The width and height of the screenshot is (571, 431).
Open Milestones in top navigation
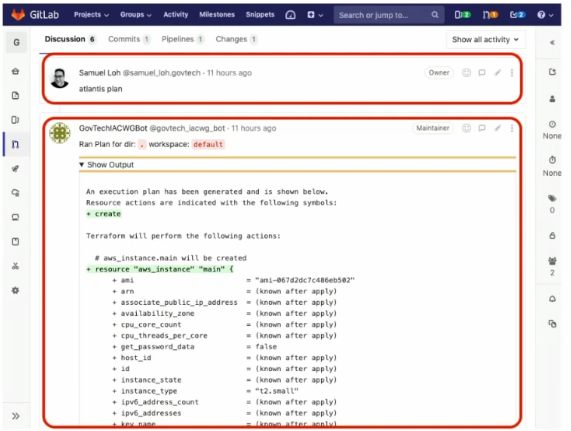[217, 15]
